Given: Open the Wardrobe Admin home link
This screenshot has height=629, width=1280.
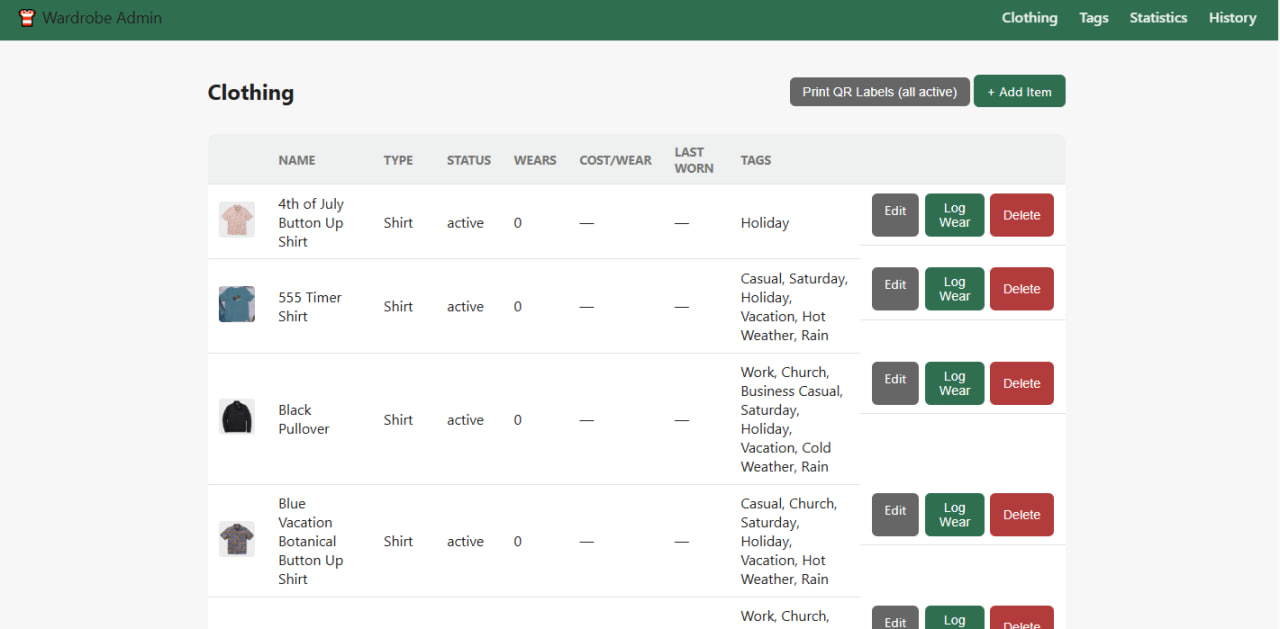Looking at the screenshot, I should point(90,18).
